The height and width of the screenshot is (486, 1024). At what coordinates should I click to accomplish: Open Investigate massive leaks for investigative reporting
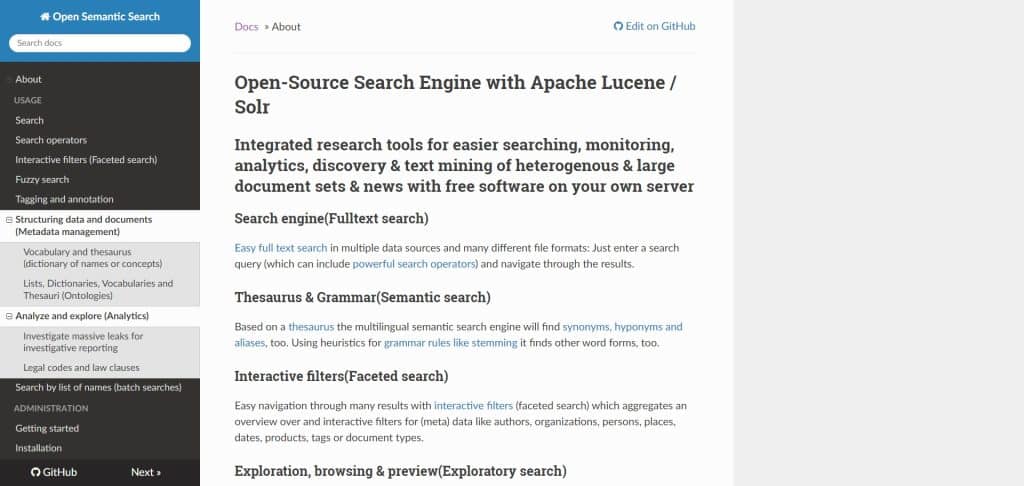click(83, 342)
